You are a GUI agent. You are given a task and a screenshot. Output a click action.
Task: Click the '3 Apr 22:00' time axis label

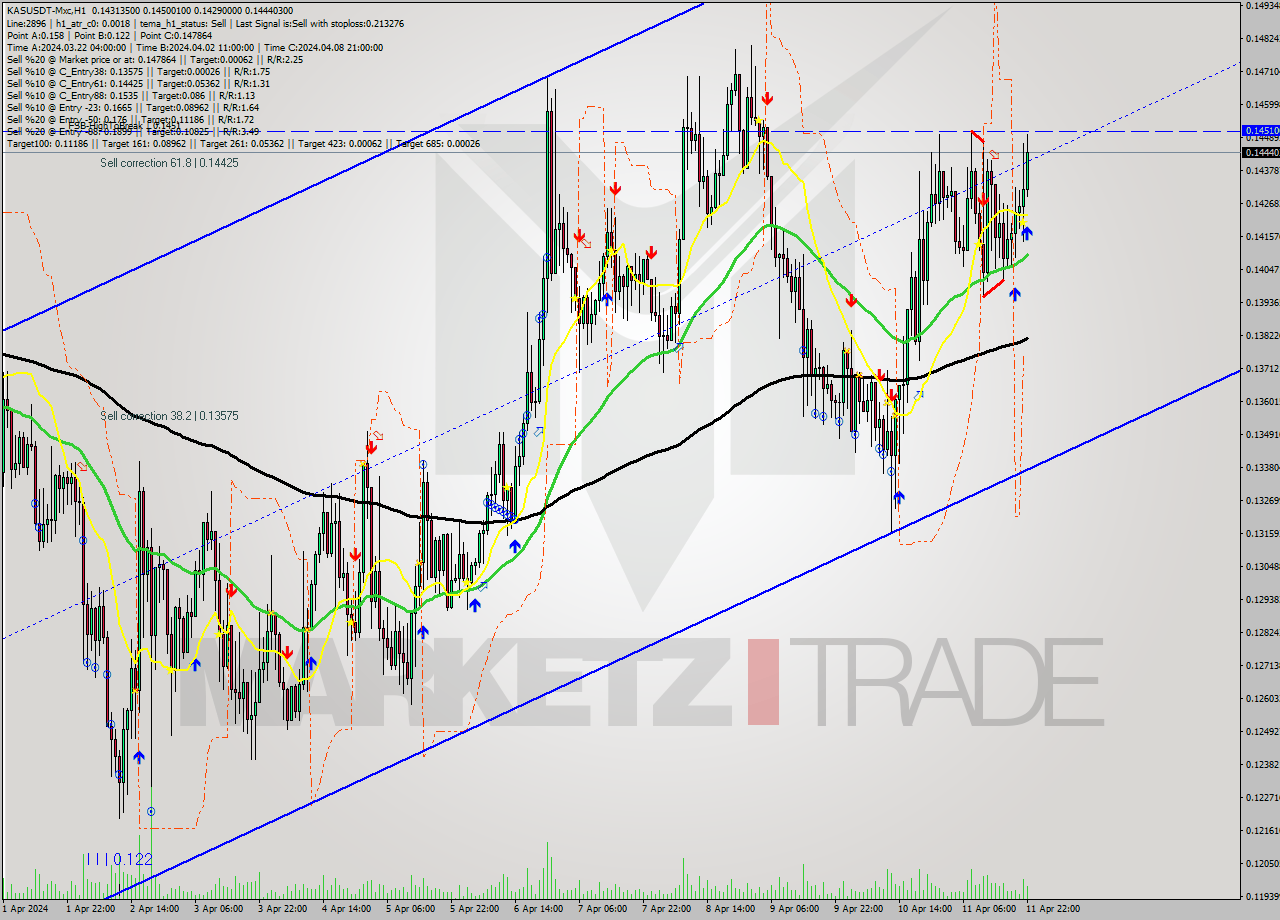tap(284, 909)
